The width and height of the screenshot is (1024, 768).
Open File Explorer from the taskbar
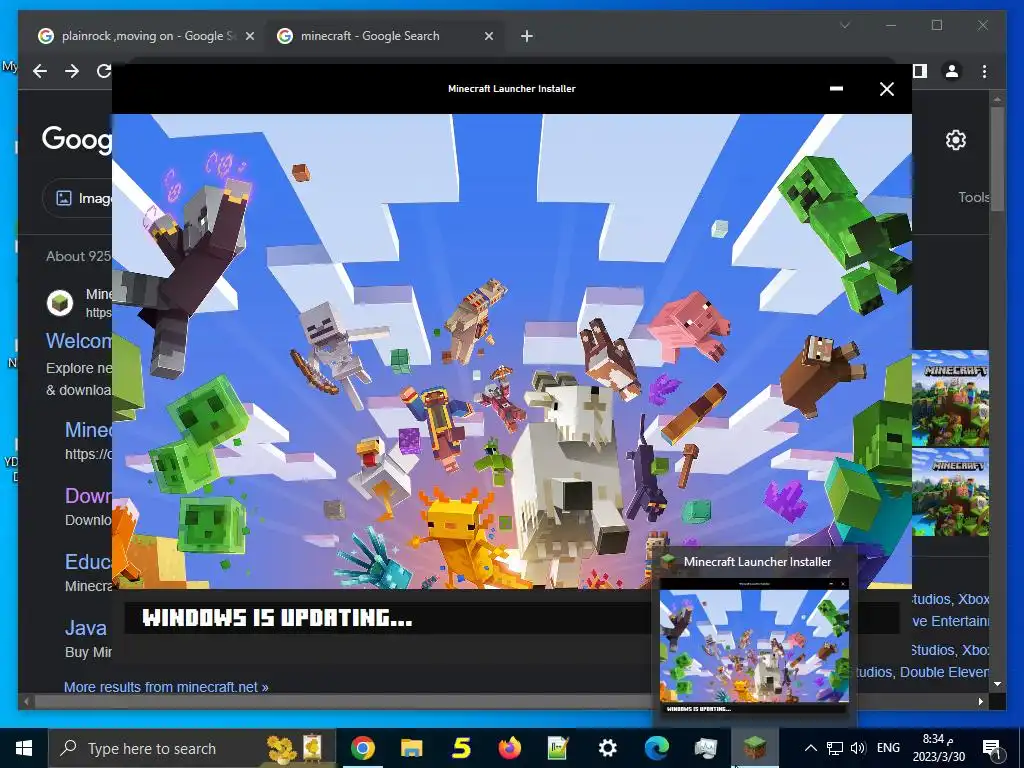pos(411,748)
